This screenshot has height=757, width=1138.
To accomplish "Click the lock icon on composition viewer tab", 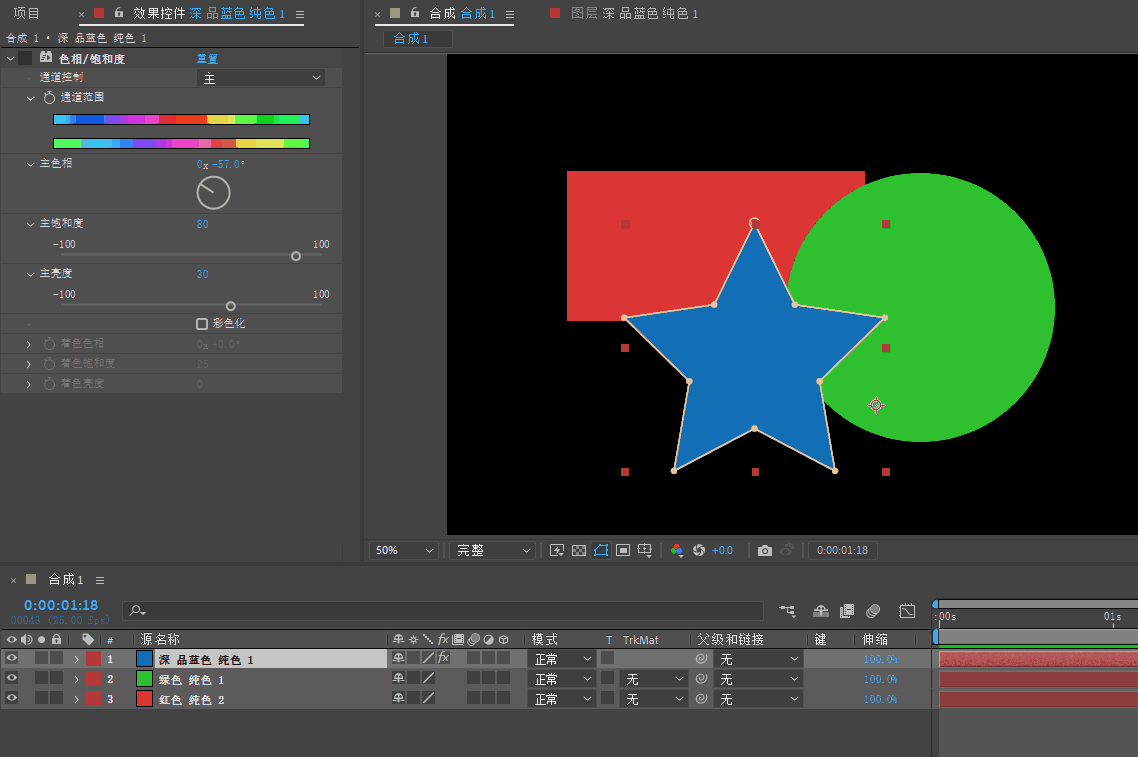I will [415, 12].
